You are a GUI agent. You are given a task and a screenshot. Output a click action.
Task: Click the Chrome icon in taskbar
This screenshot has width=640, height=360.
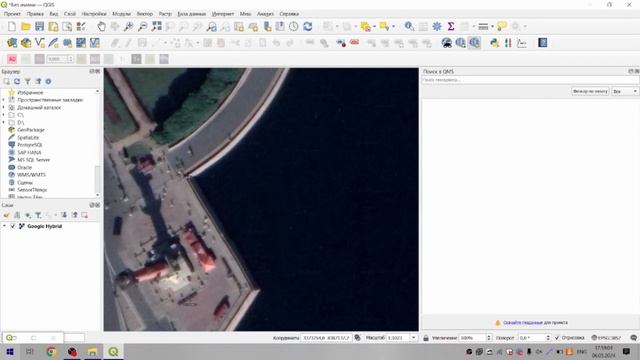click(x=51, y=351)
